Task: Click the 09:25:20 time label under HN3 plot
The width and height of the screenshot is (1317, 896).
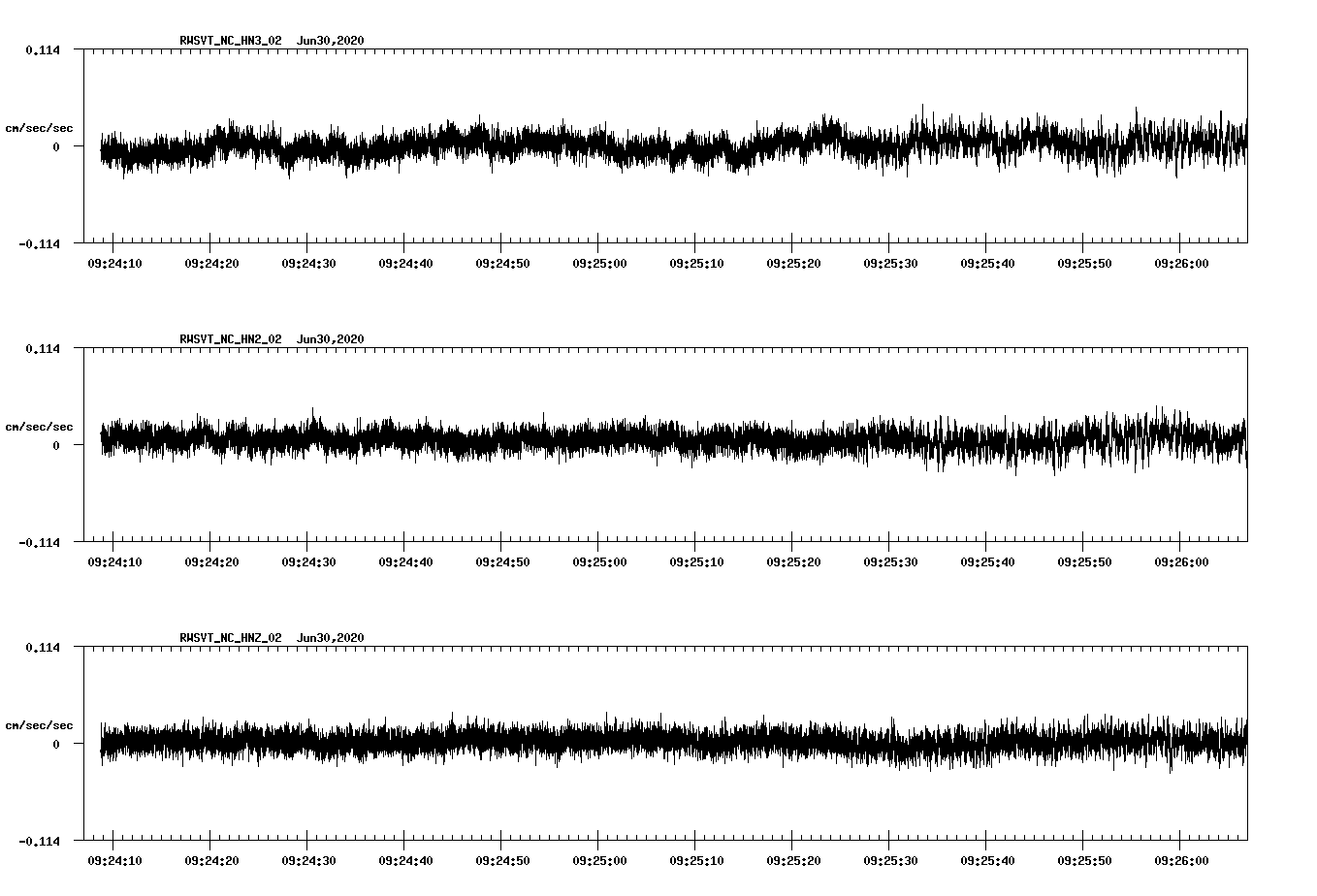Action: (x=793, y=263)
